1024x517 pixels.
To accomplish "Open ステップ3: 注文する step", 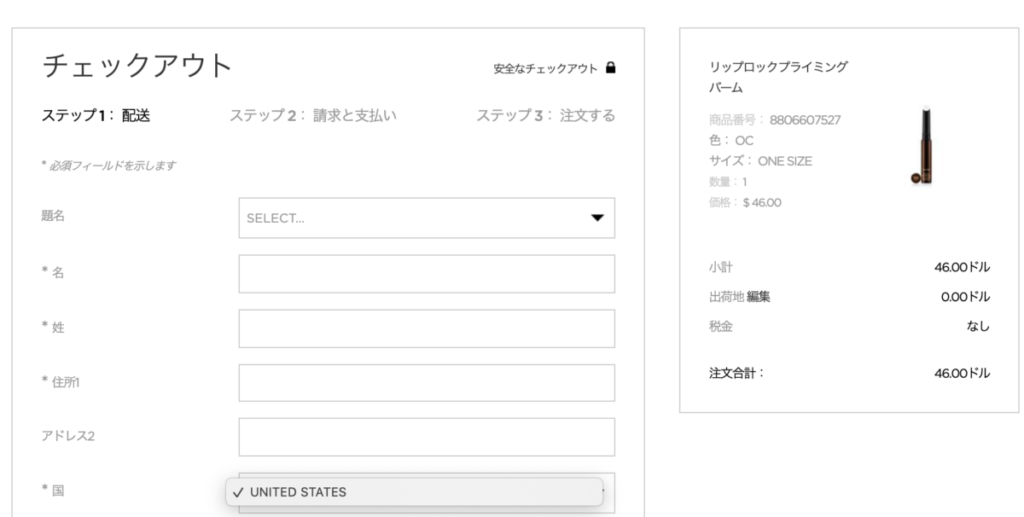I will pos(545,115).
